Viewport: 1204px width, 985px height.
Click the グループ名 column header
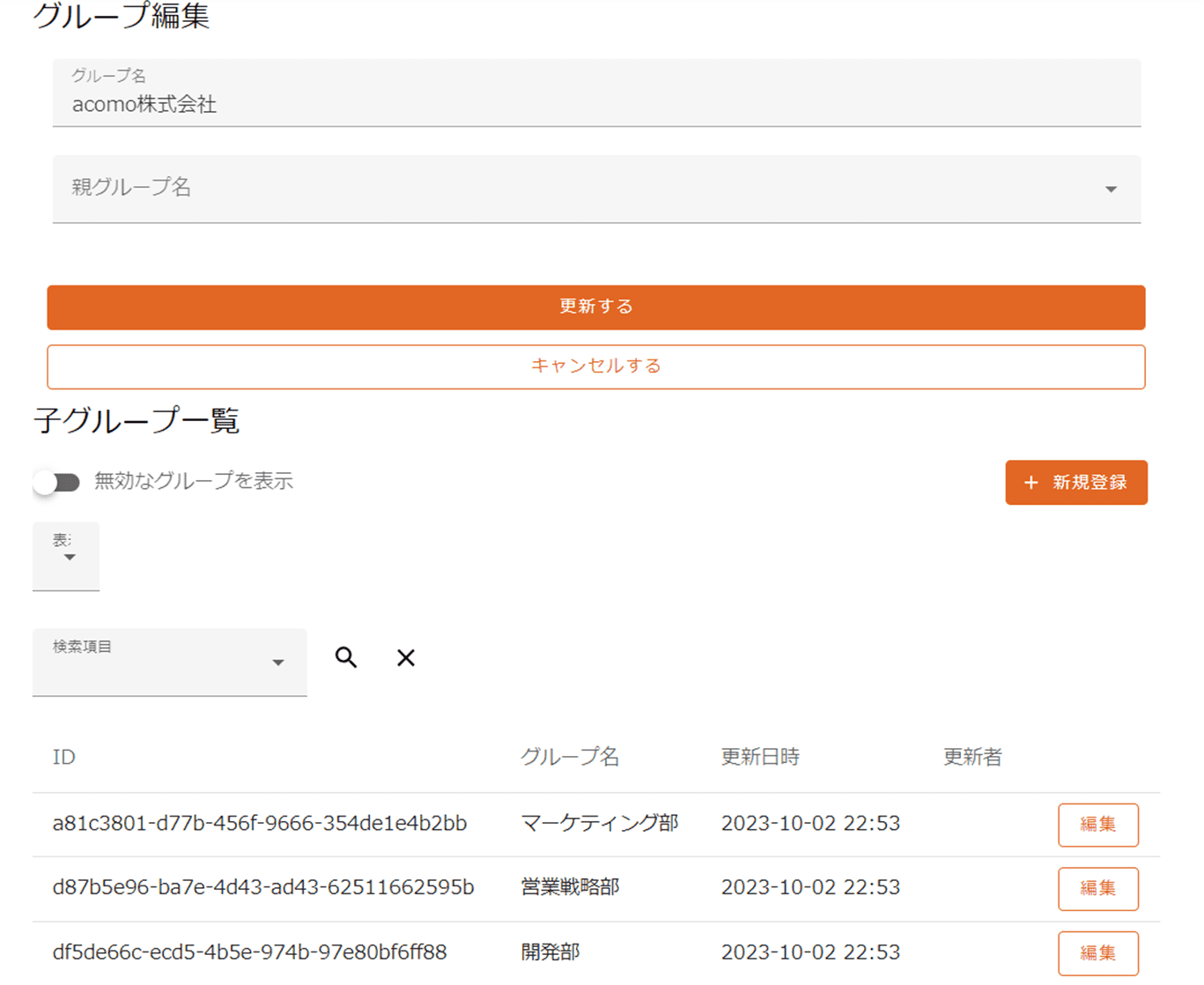(570, 757)
